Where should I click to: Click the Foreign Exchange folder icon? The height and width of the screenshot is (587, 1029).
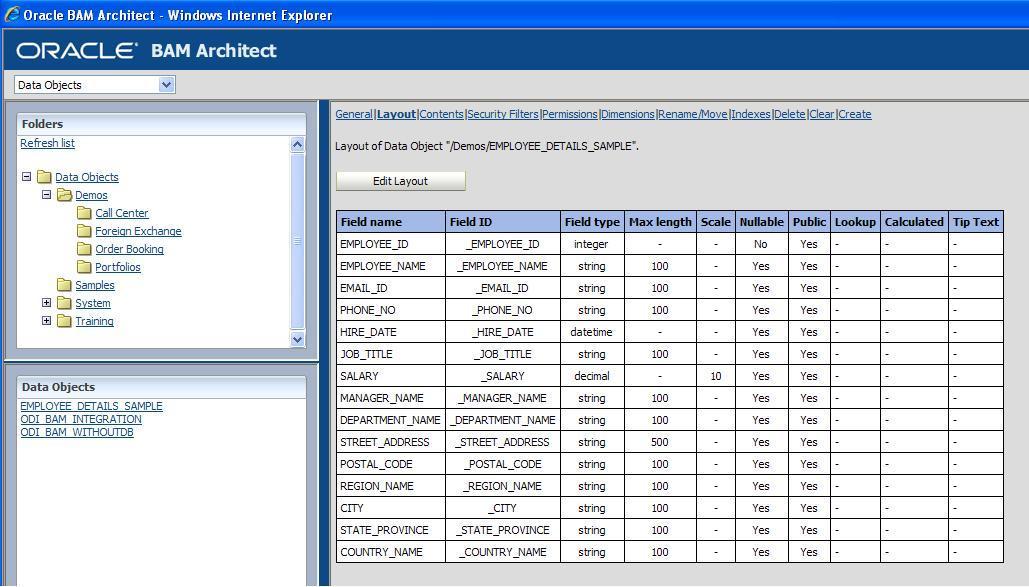pos(86,231)
